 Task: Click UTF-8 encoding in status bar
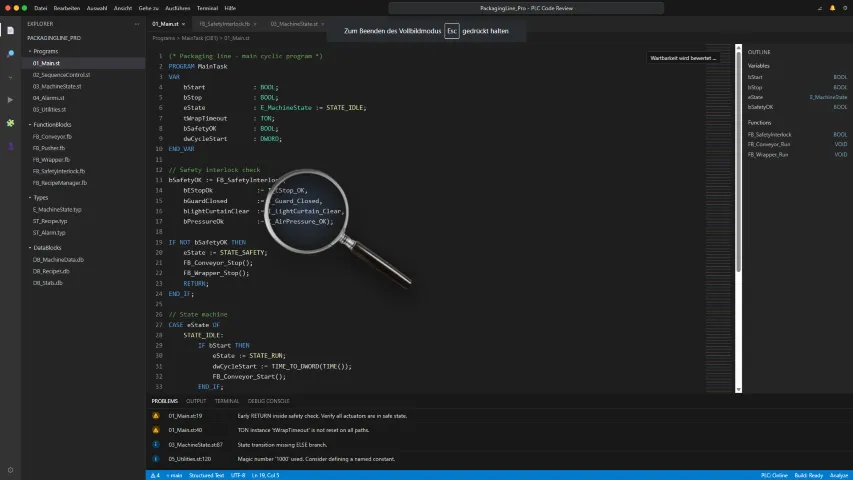point(238,475)
